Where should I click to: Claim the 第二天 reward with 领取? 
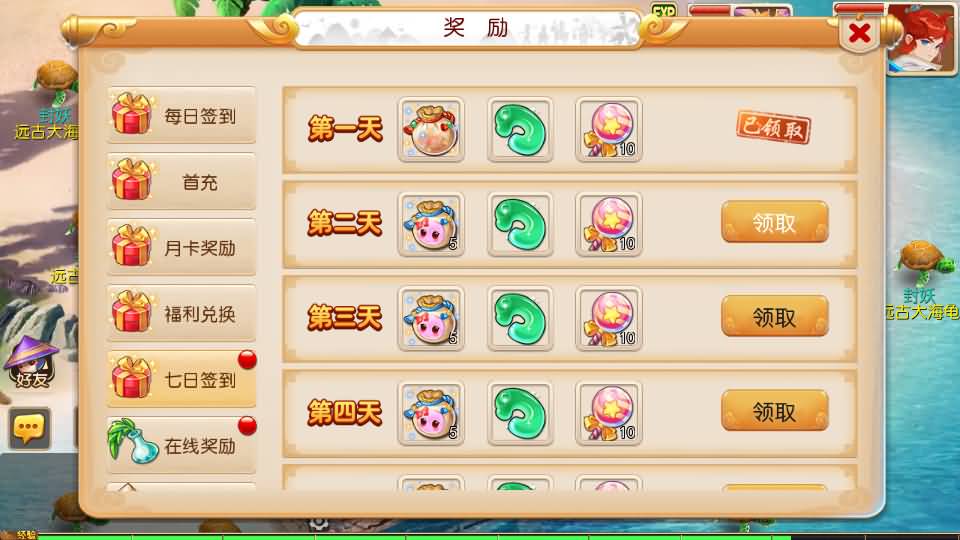[774, 222]
